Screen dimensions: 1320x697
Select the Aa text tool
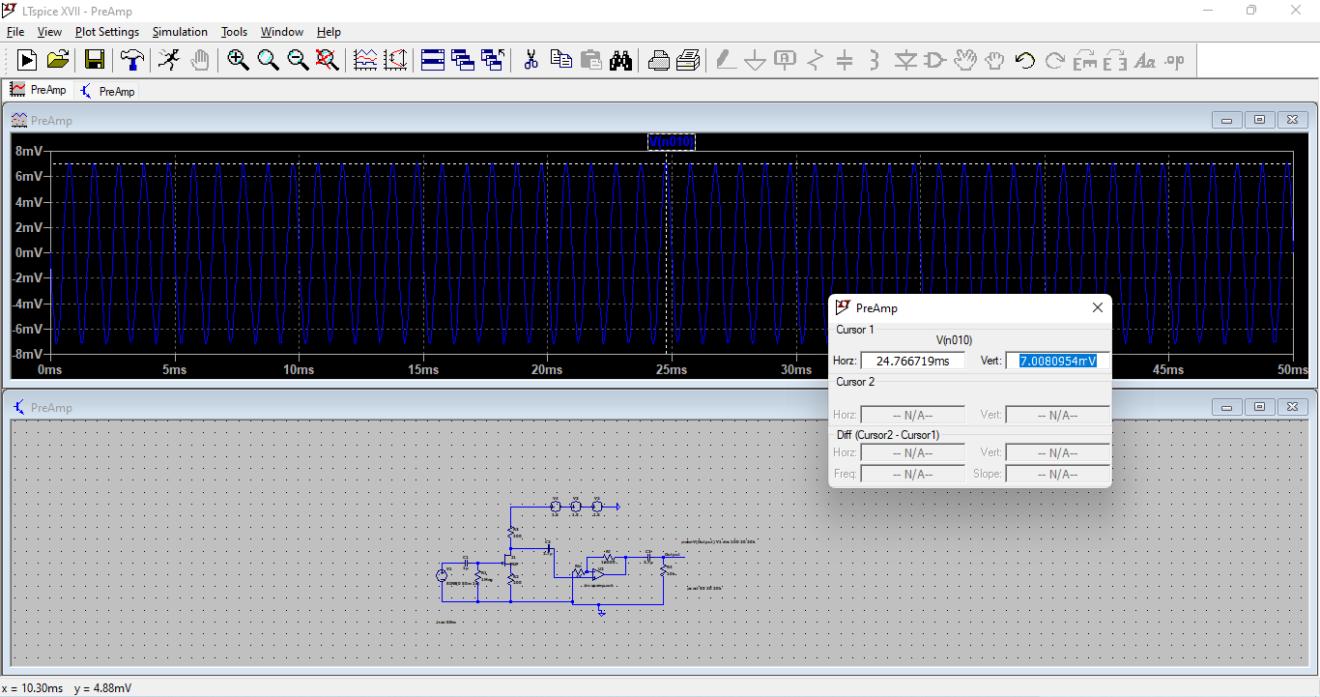tap(1145, 60)
